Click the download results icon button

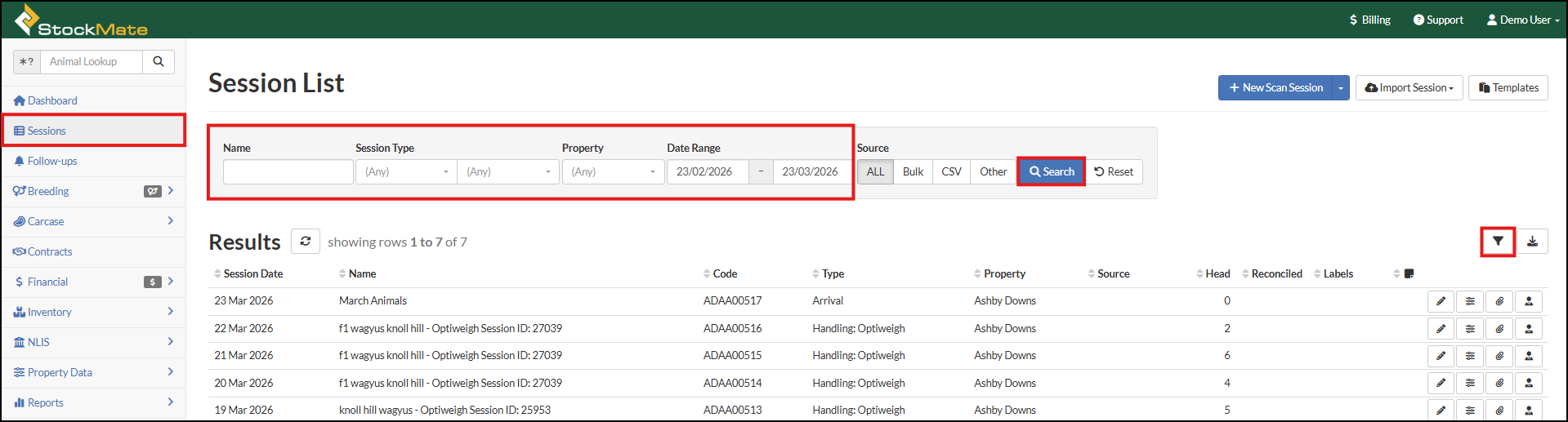click(1532, 242)
